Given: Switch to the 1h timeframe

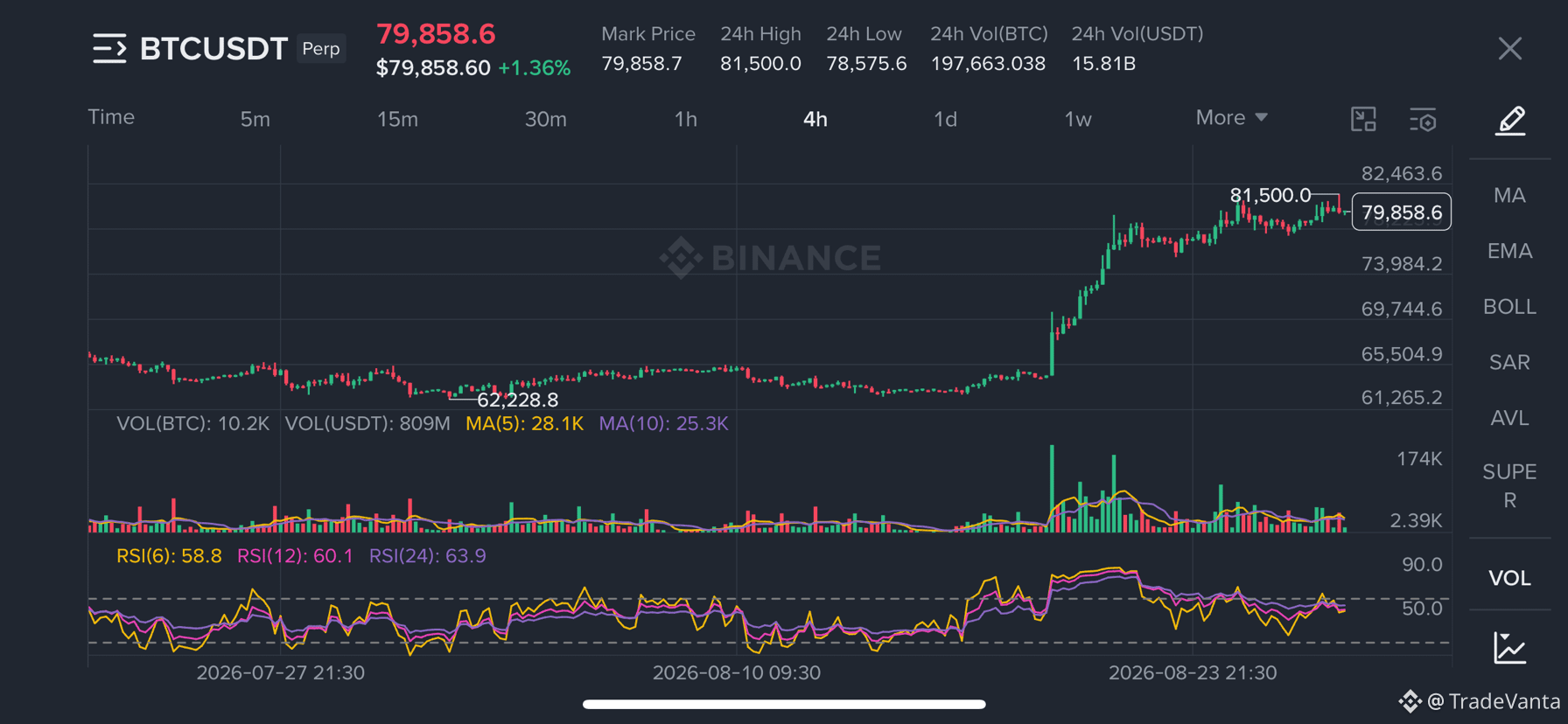Looking at the screenshot, I should point(686,119).
